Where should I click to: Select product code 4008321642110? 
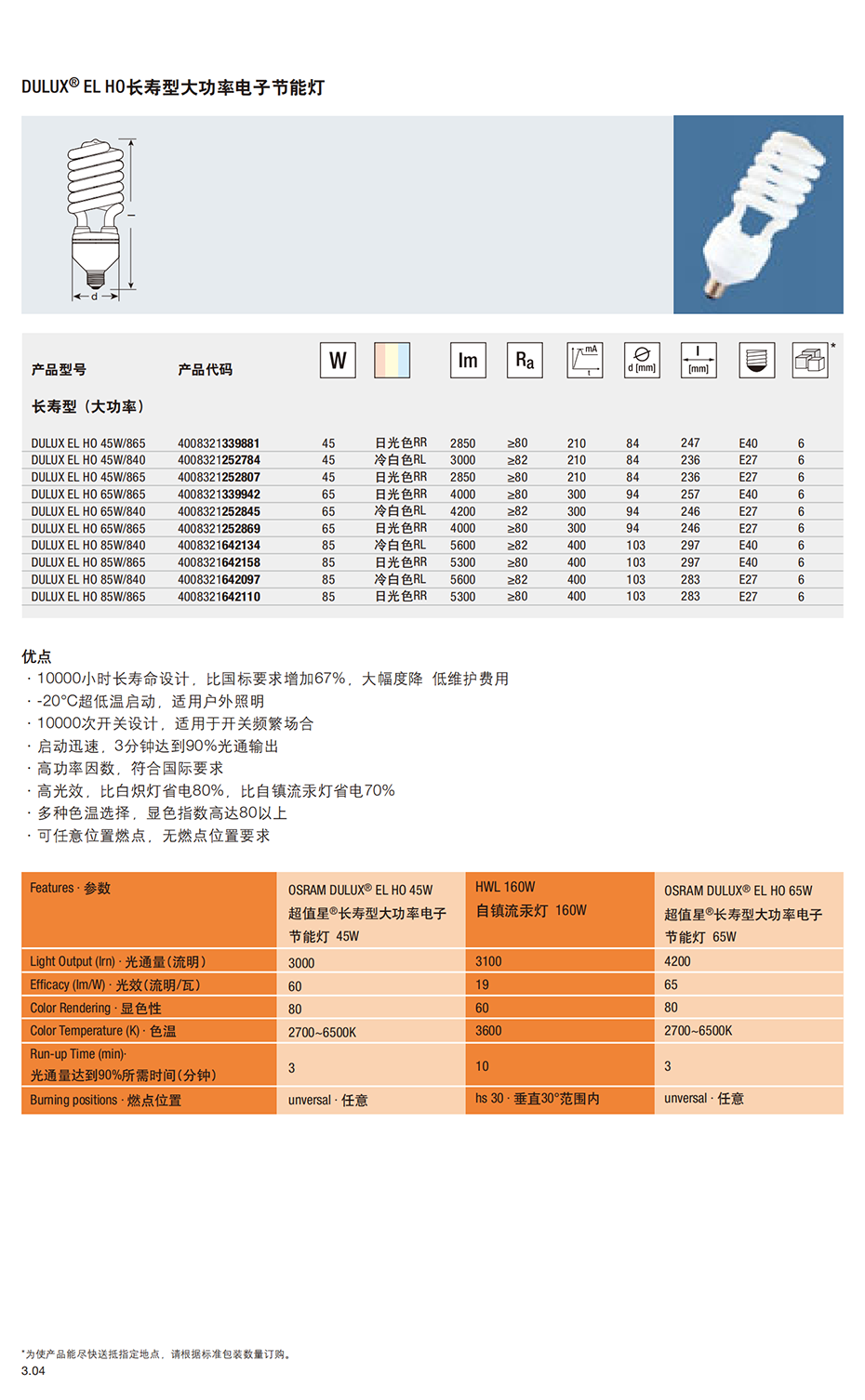(x=219, y=597)
